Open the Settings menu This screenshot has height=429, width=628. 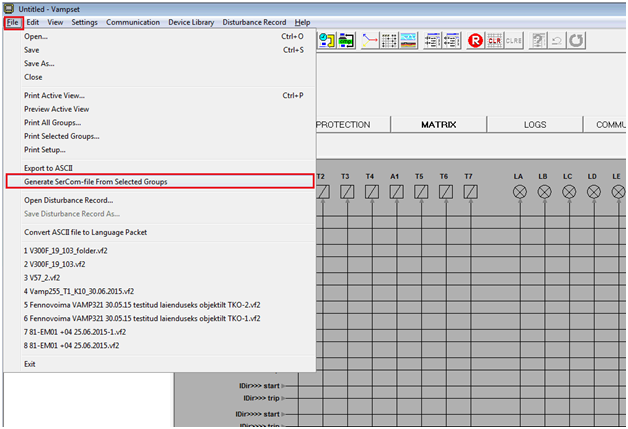tap(85, 22)
